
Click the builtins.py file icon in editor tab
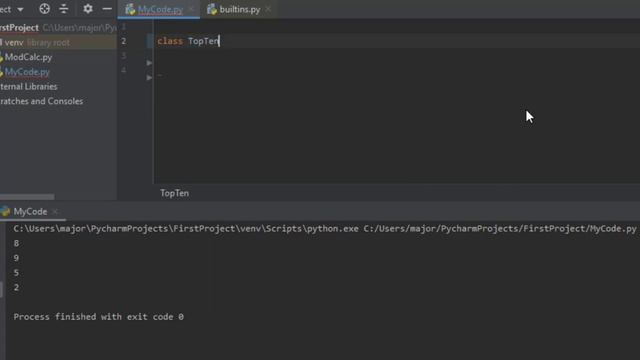(x=211, y=9)
